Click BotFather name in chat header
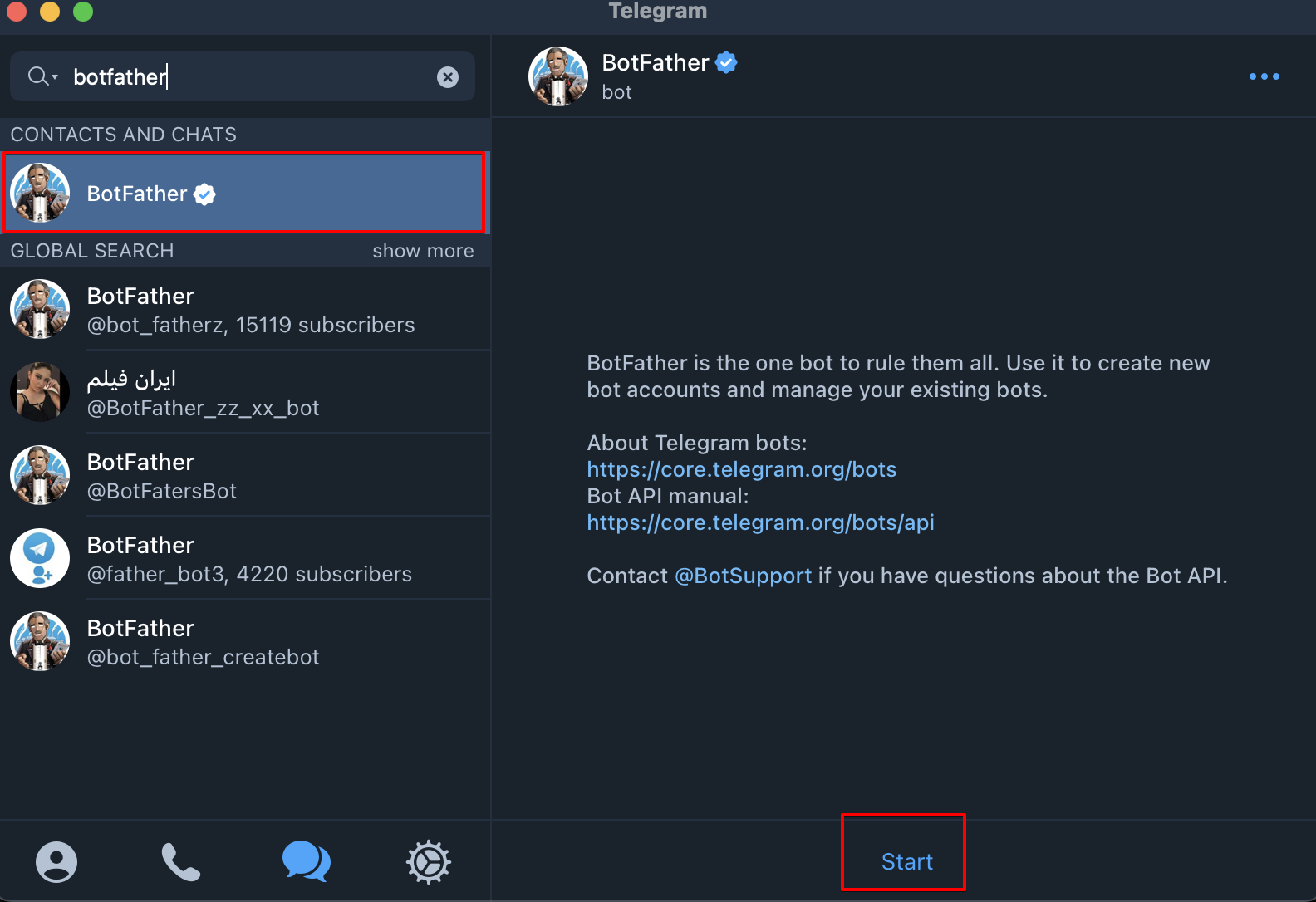 coord(656,62)
